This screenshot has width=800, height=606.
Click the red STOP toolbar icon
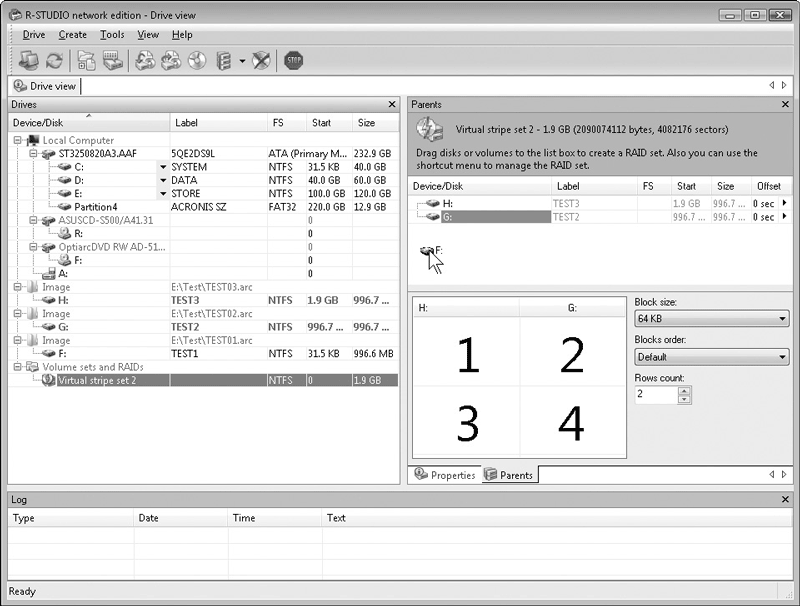tap(293, 61)
